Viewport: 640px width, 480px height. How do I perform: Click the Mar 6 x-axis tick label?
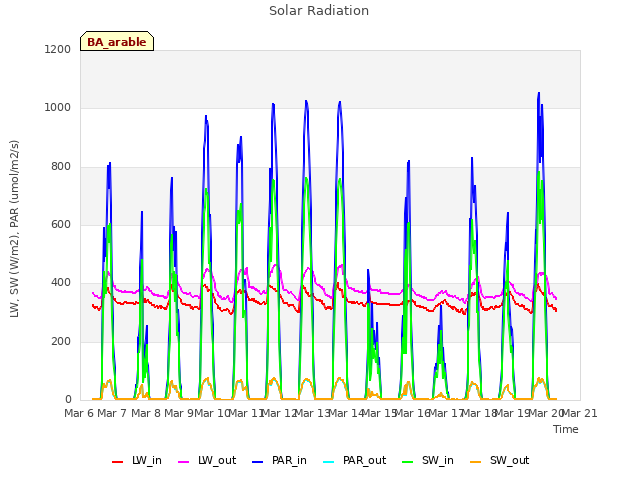79,413
